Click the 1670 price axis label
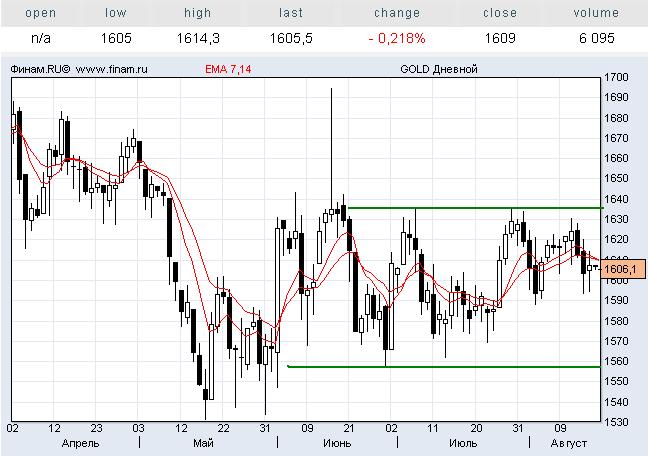Image resolution: width=648 pixels, height=456 pixels. tap(616, 138)
